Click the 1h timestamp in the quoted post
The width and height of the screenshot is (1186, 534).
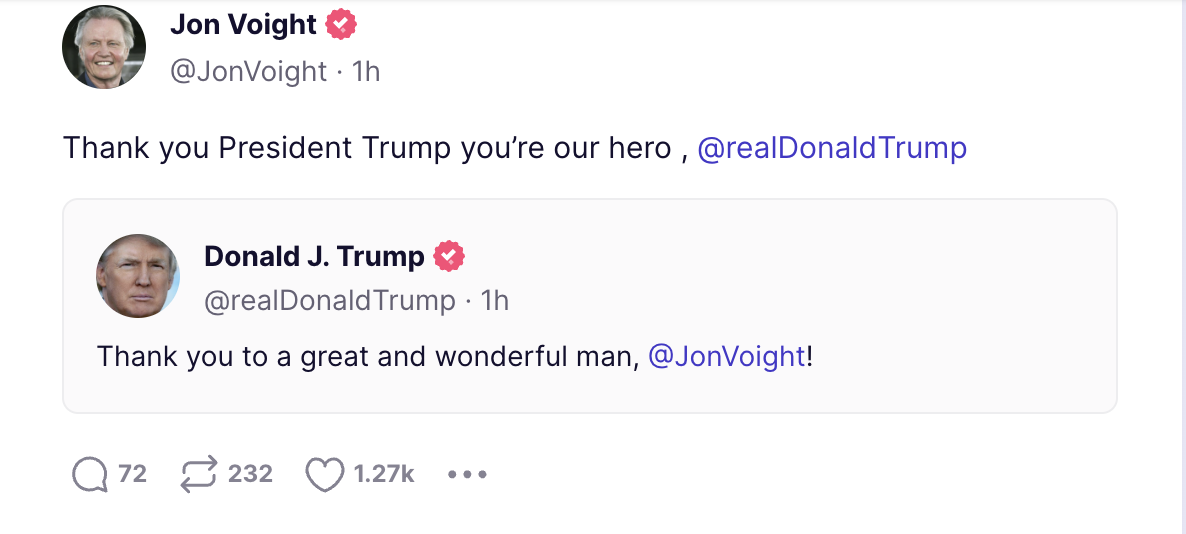[x=495, y=300]
